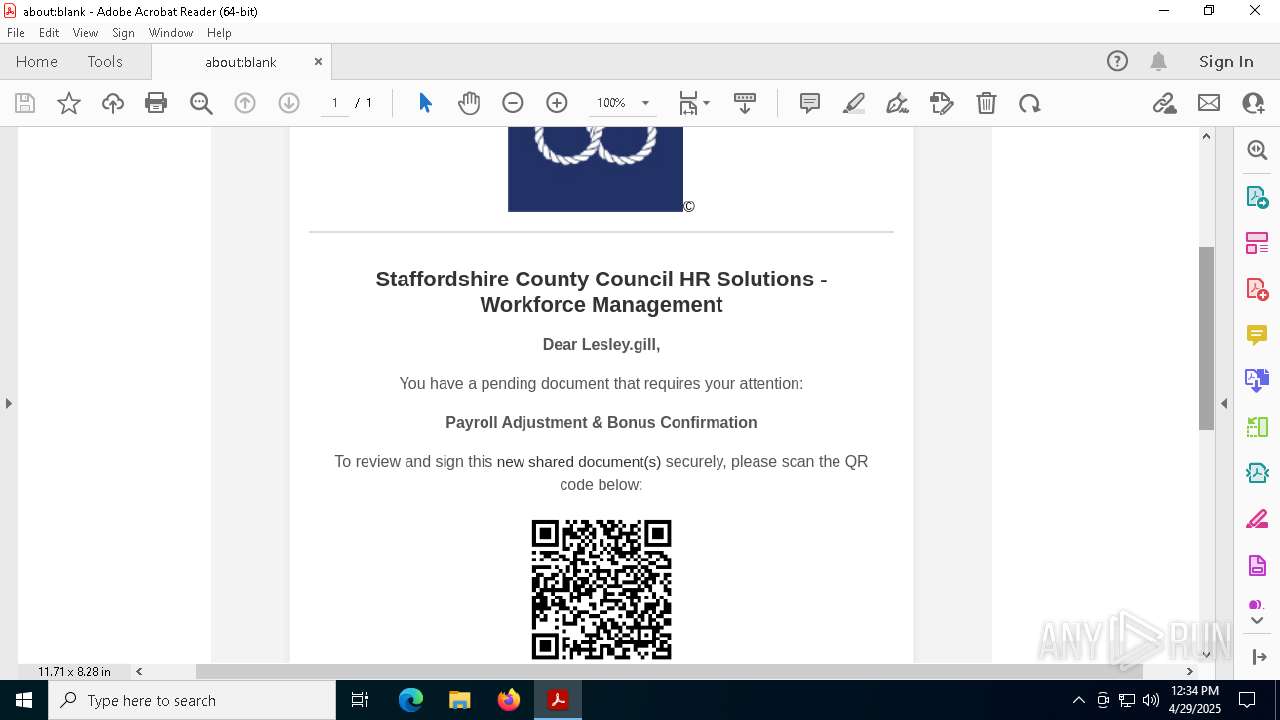Open notifications bell
This screenshot has width=1280, height=720.
coord(1159,61)
